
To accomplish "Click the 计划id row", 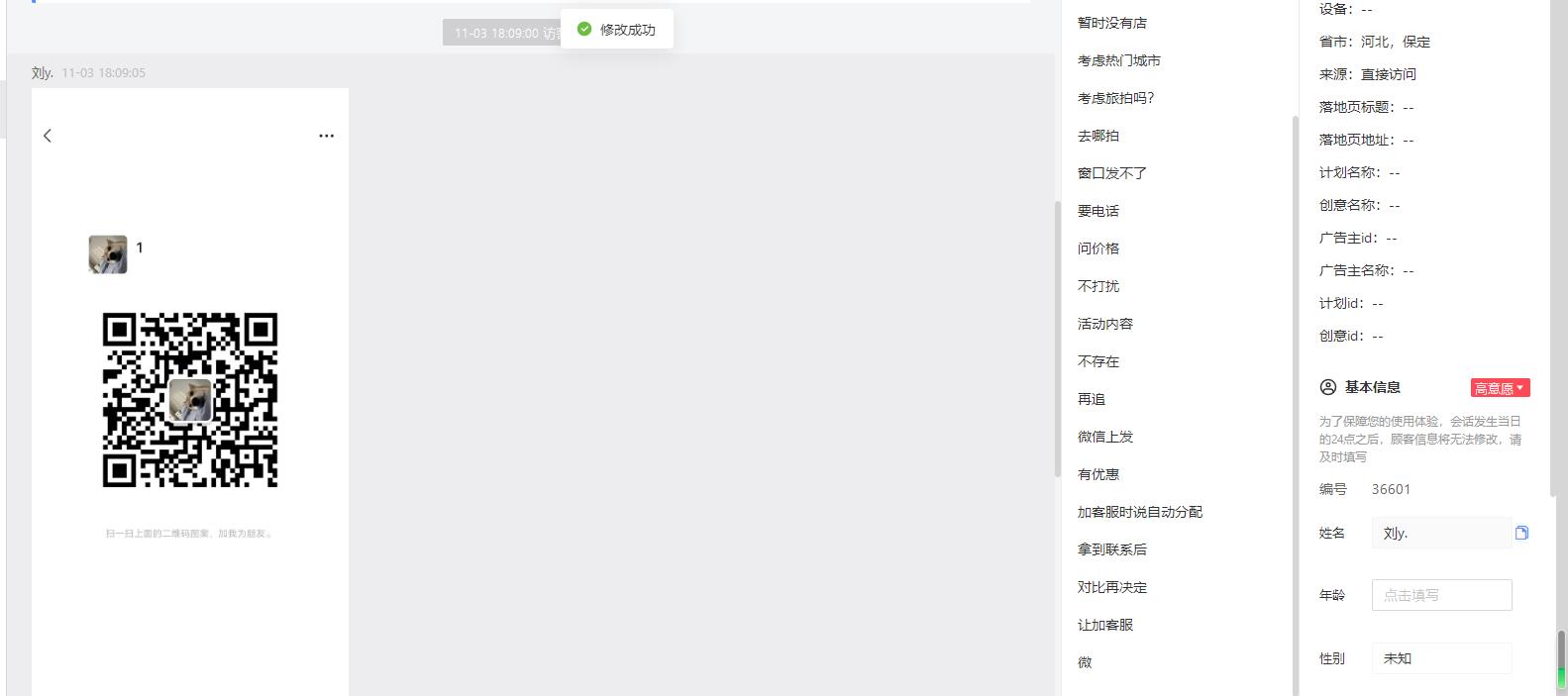I will coord(1351,303).
